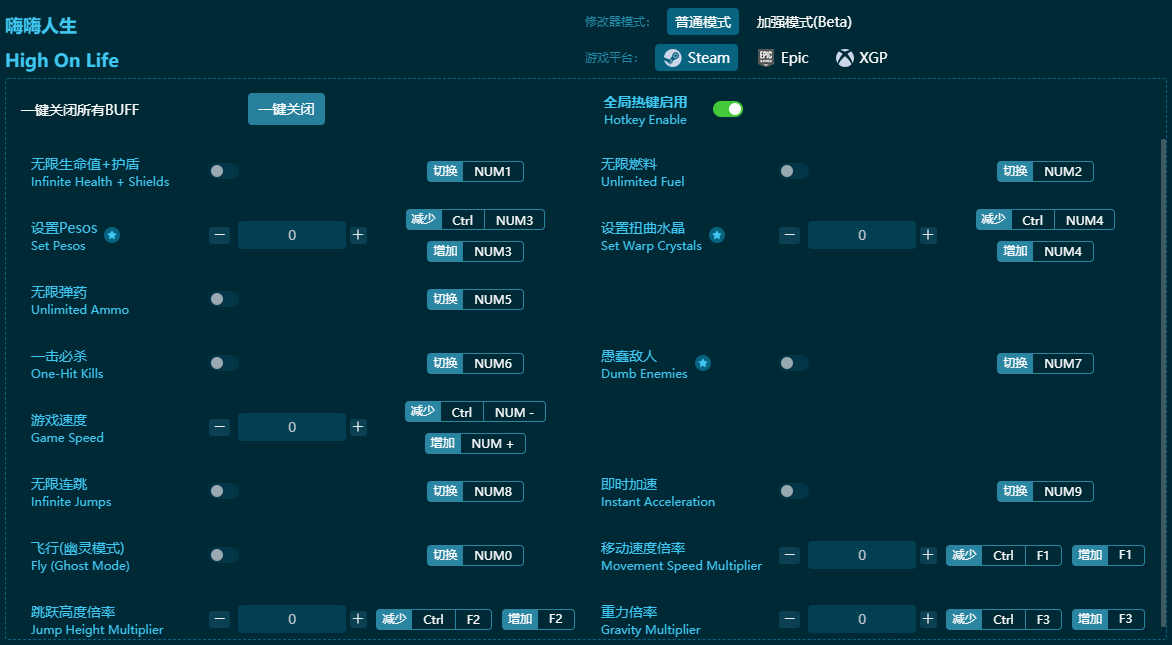Increase Game Speed with plus button
Viewport: 1172px width, 645px height.
point(358,428)
